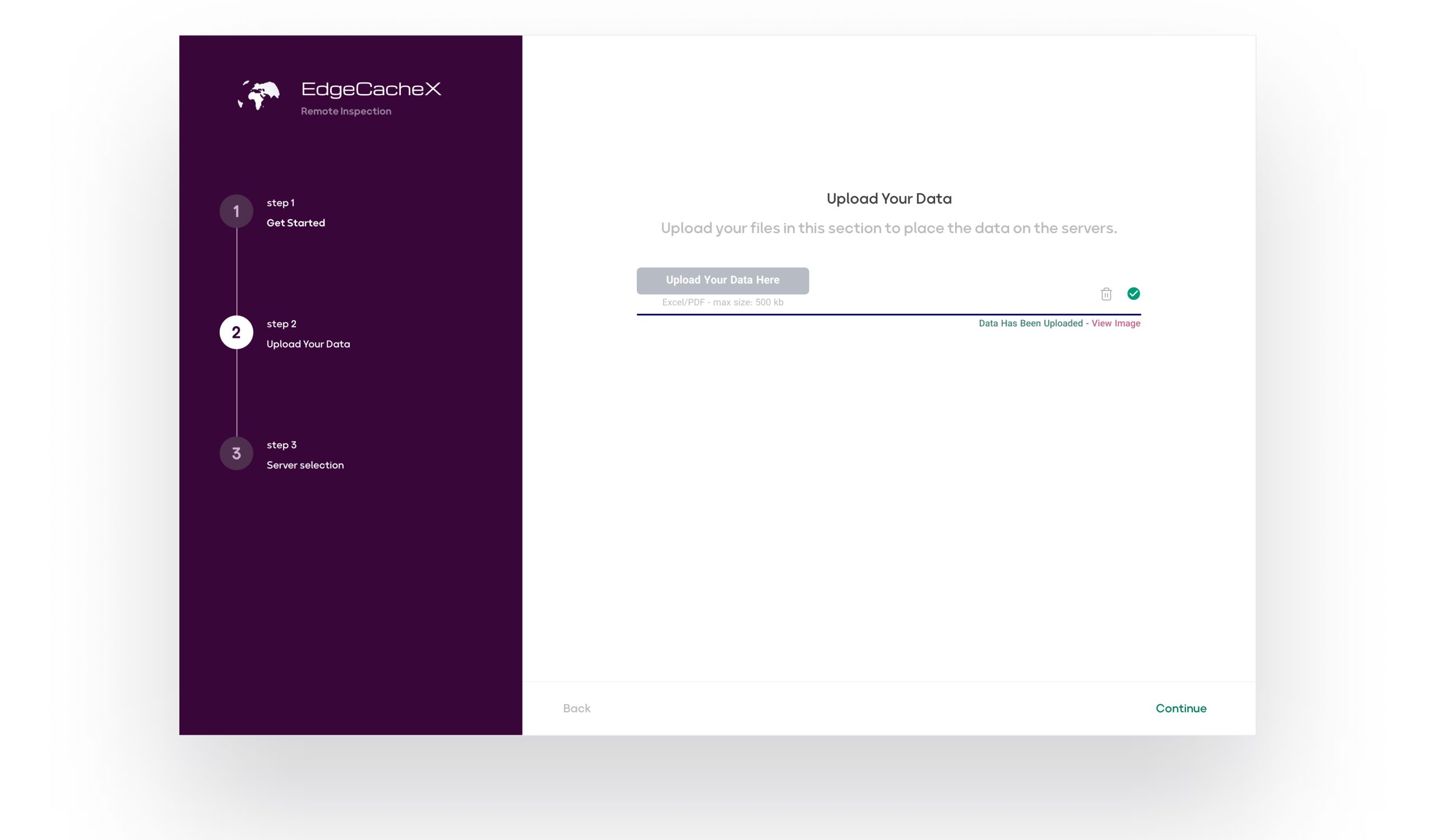Click Data Has Been Uploaded message
The image size is (1435, 840).
click(1030, 323)
